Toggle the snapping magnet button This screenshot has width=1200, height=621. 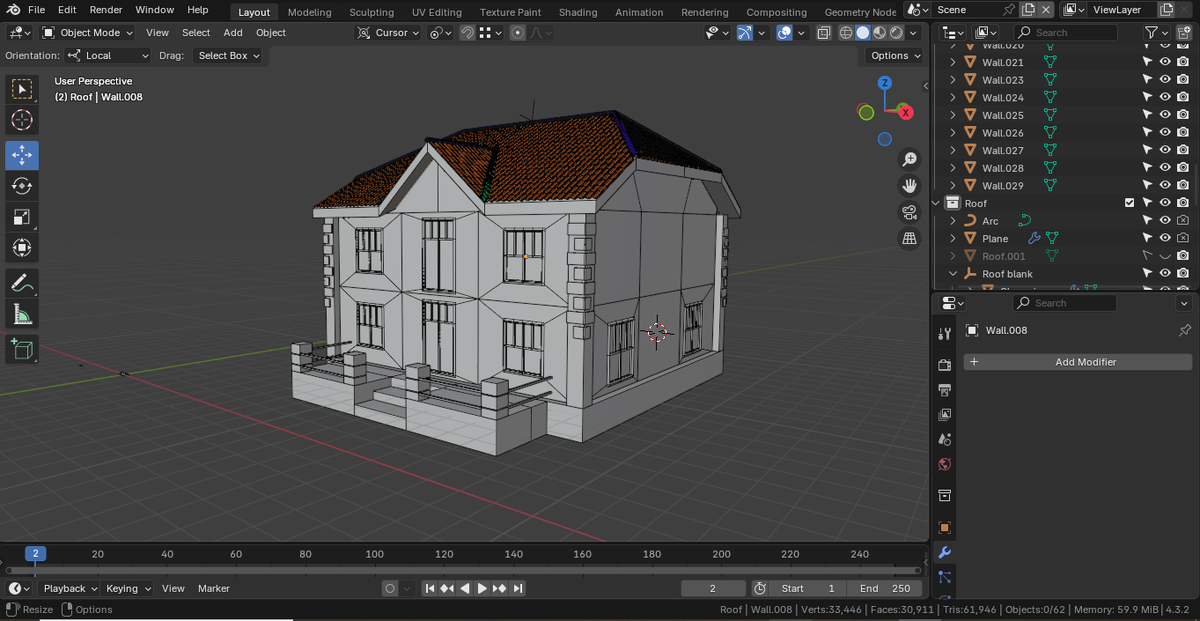pos(468,33)
